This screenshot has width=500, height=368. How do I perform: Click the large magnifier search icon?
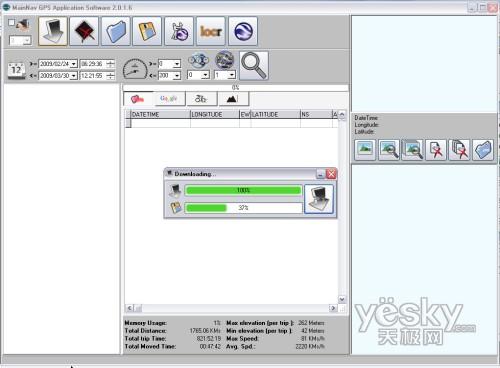[x=254, y=66]
